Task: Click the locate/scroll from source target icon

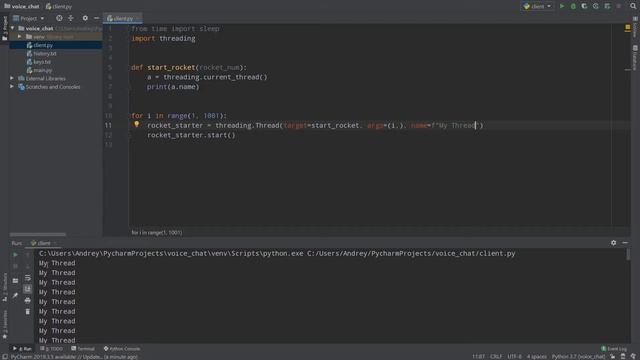Action: tap(59, 18)
